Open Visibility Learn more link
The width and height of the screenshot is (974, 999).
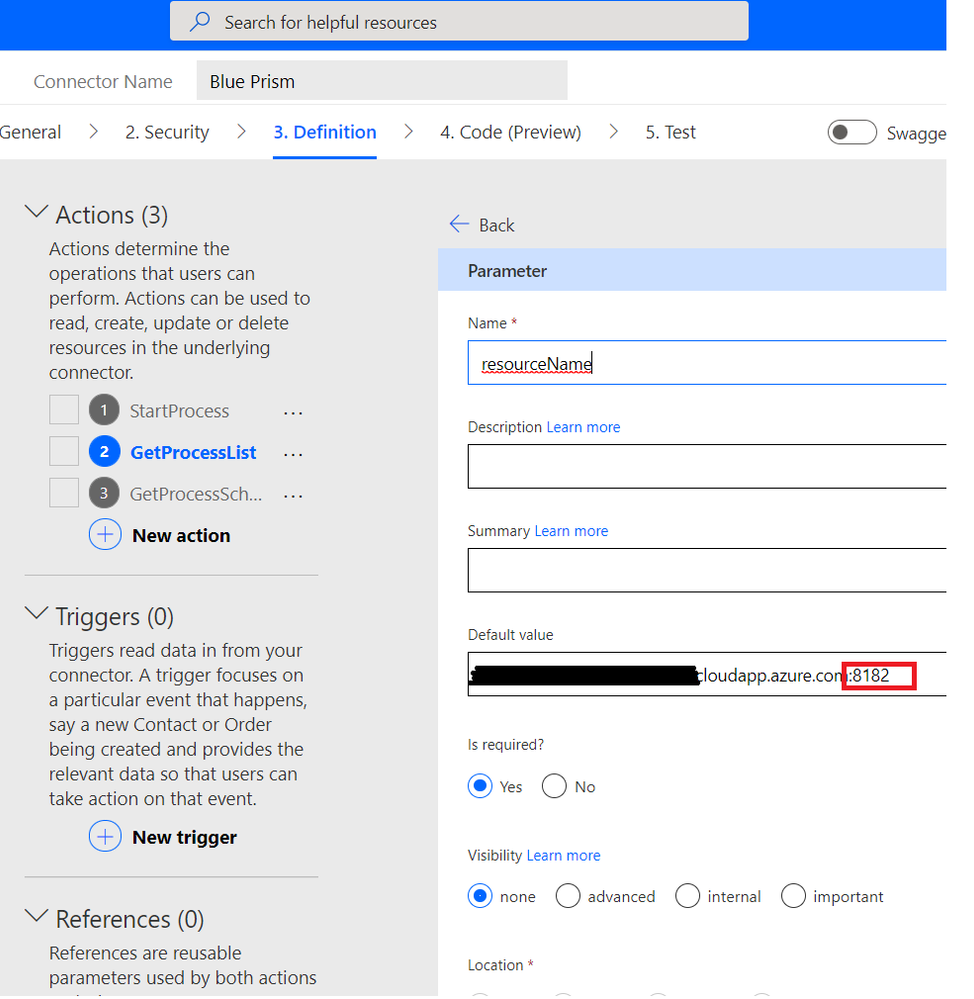tap(563, 855)
